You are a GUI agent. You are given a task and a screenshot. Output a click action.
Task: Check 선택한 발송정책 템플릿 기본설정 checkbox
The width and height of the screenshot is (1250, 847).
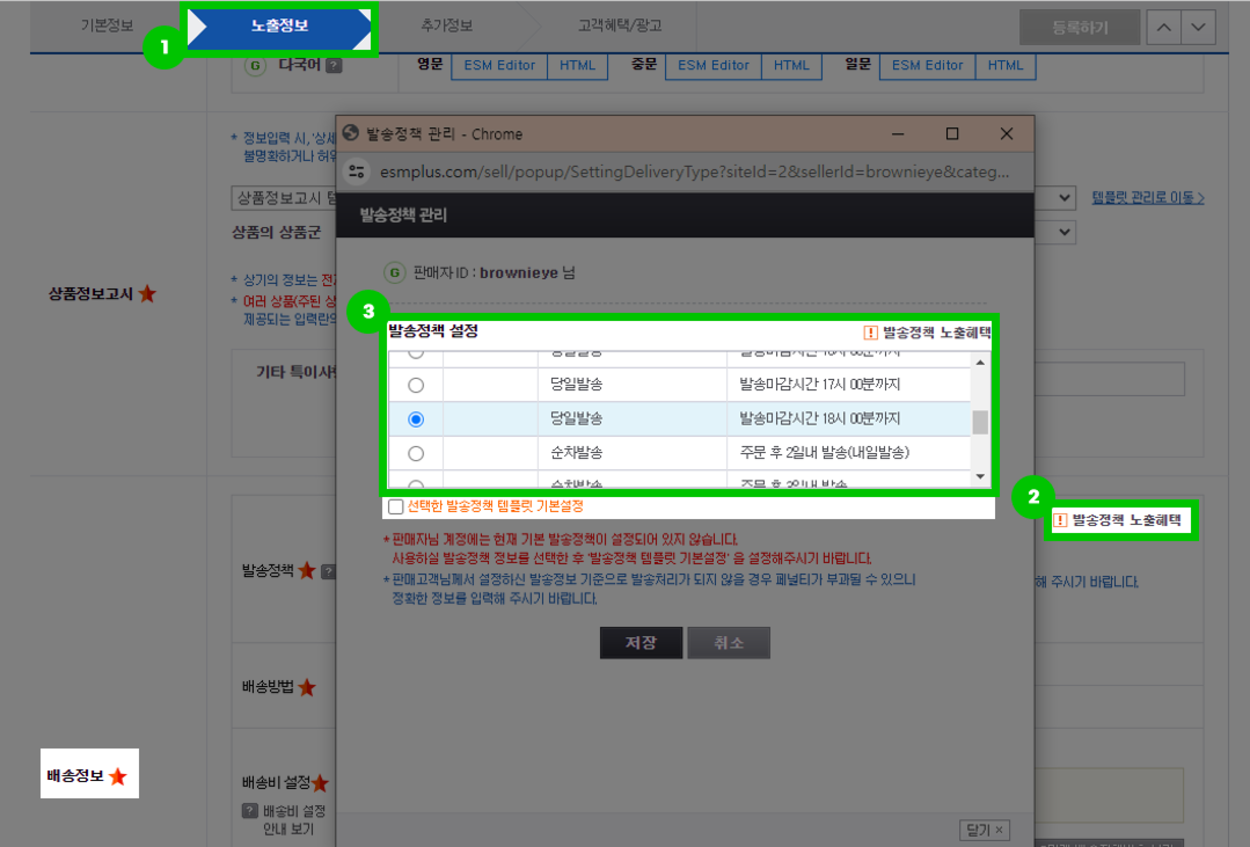pyautogui.click(x=396, y=507)
